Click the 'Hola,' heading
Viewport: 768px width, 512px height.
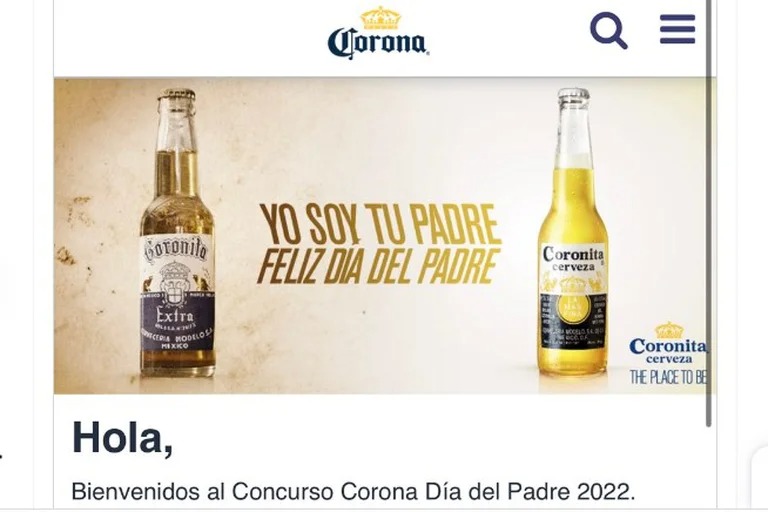pyautogui.click(x=122, y=438)
